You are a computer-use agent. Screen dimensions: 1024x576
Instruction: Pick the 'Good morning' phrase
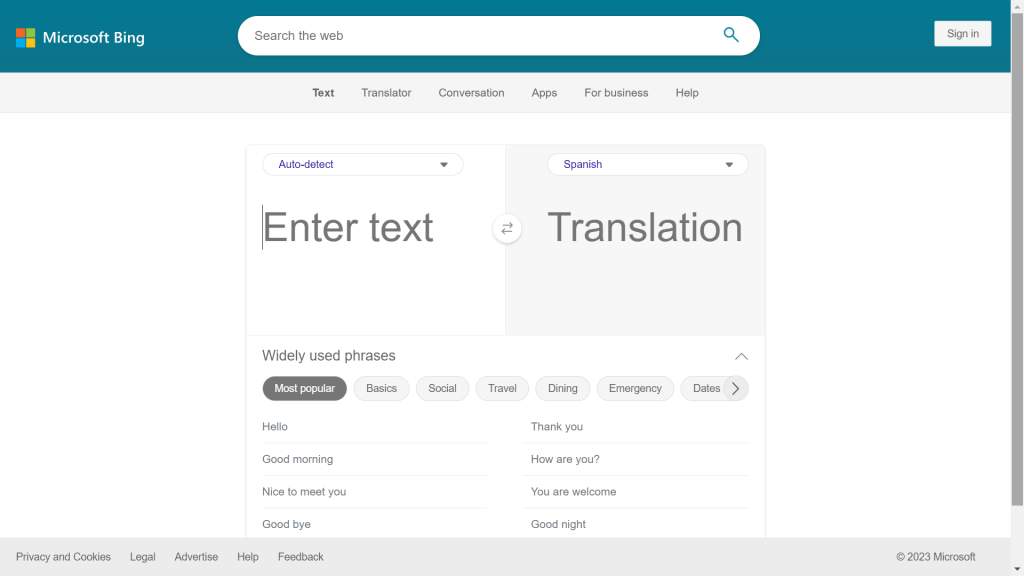pos(298,460)
